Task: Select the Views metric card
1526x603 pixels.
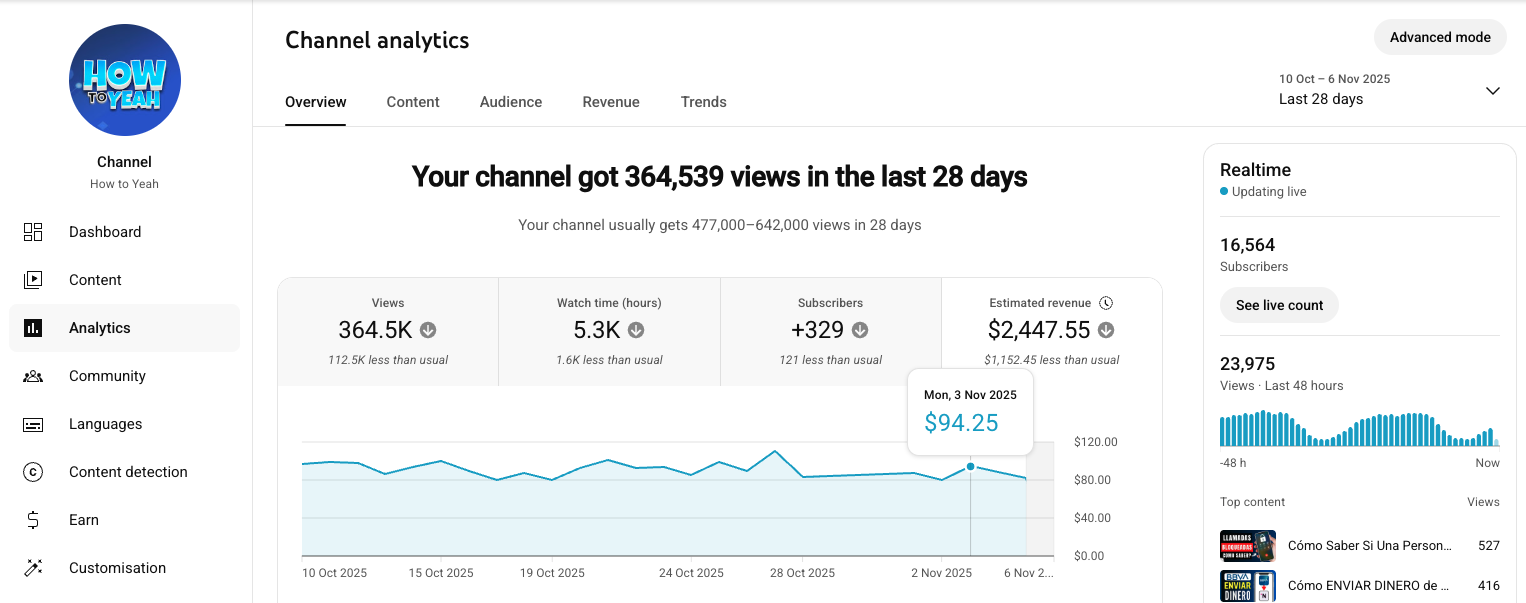Action: coord(388,332)
